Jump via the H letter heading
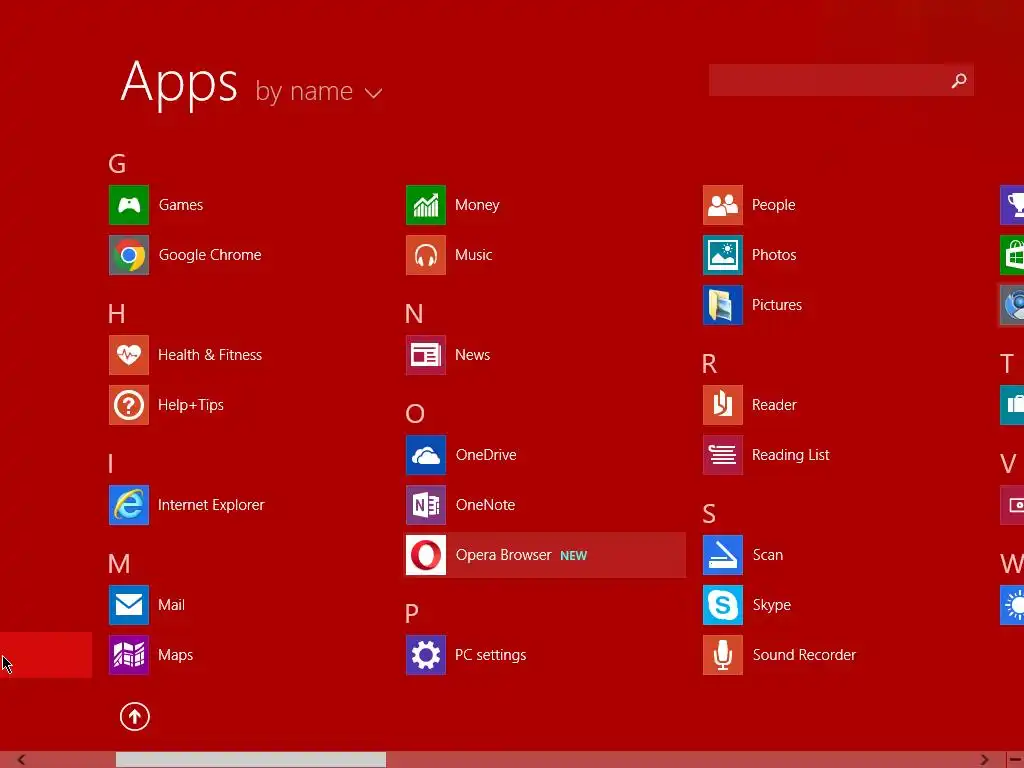The image size is (1024, 768). pos(116,314)
